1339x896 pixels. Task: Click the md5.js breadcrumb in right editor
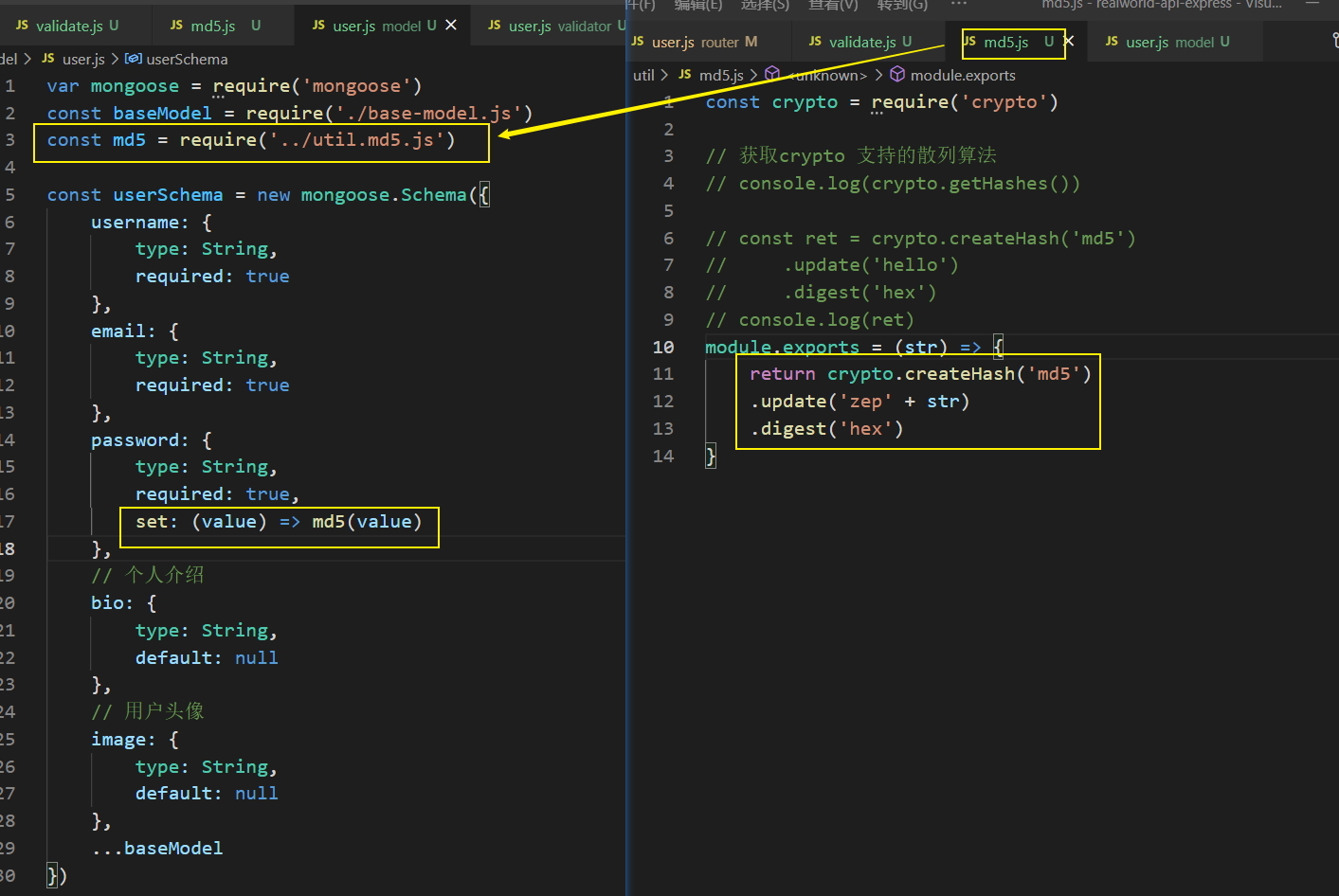pyautogui.click(x=721, y=75)
